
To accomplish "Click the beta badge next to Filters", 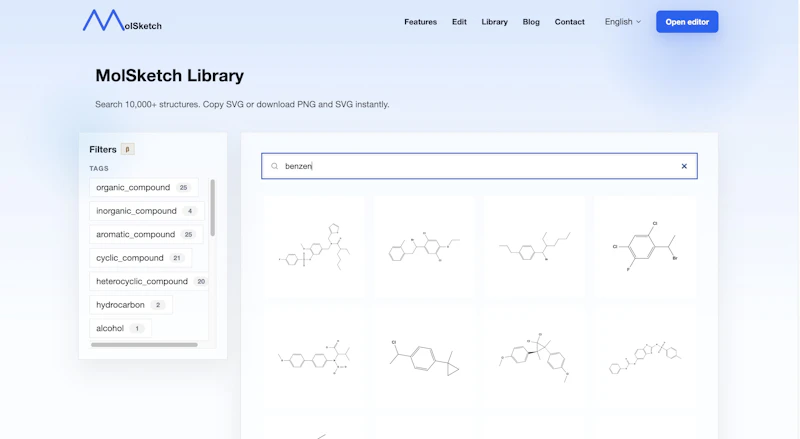I will [x=128, y=150].
